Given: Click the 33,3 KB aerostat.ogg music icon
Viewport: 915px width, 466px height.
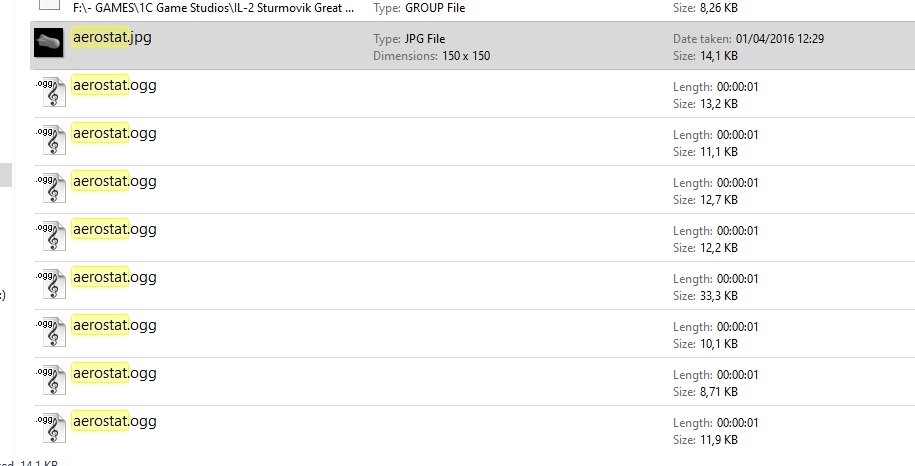Looking at the screenshot, I should (50, 285).
